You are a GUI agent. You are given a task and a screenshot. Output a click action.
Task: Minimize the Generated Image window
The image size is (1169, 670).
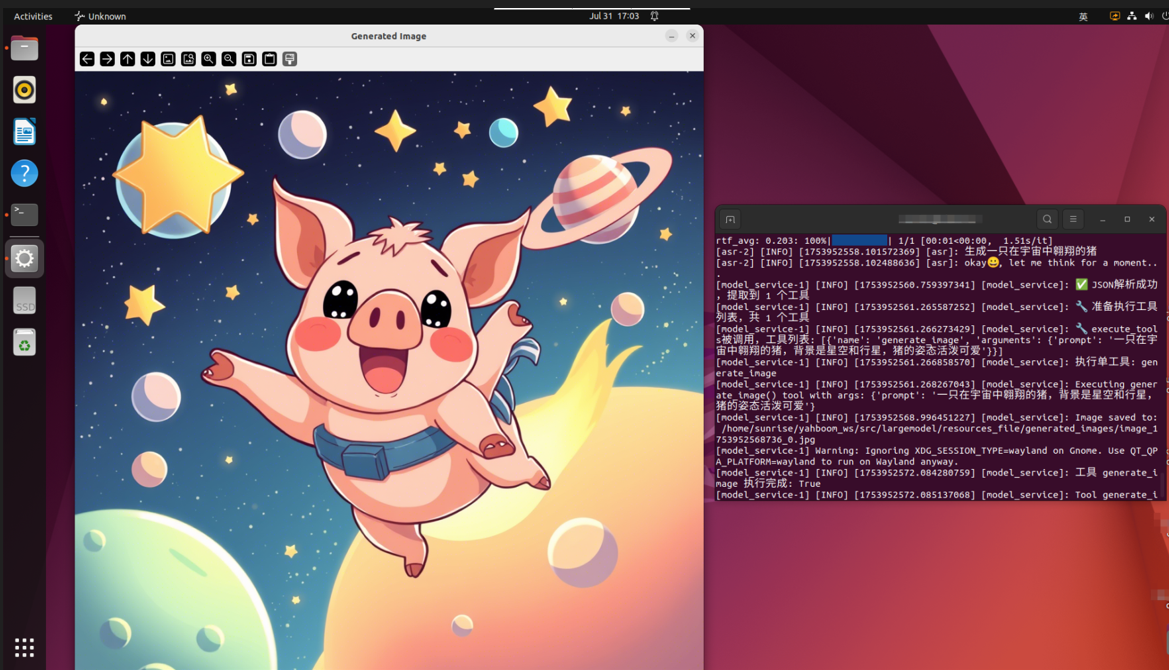click(x=672, y=36)
